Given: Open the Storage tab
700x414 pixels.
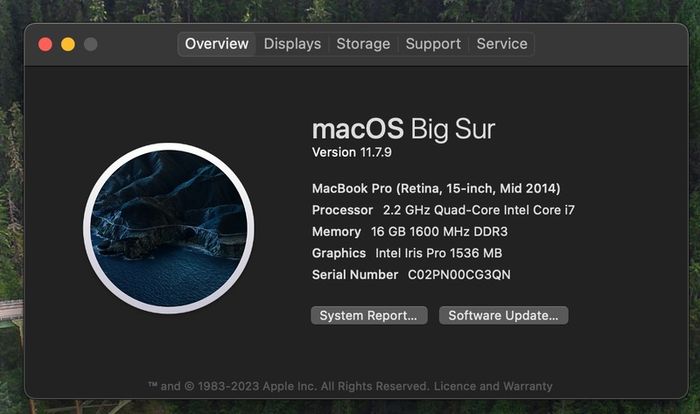Looking at the screenshot, I should point(363,44).
